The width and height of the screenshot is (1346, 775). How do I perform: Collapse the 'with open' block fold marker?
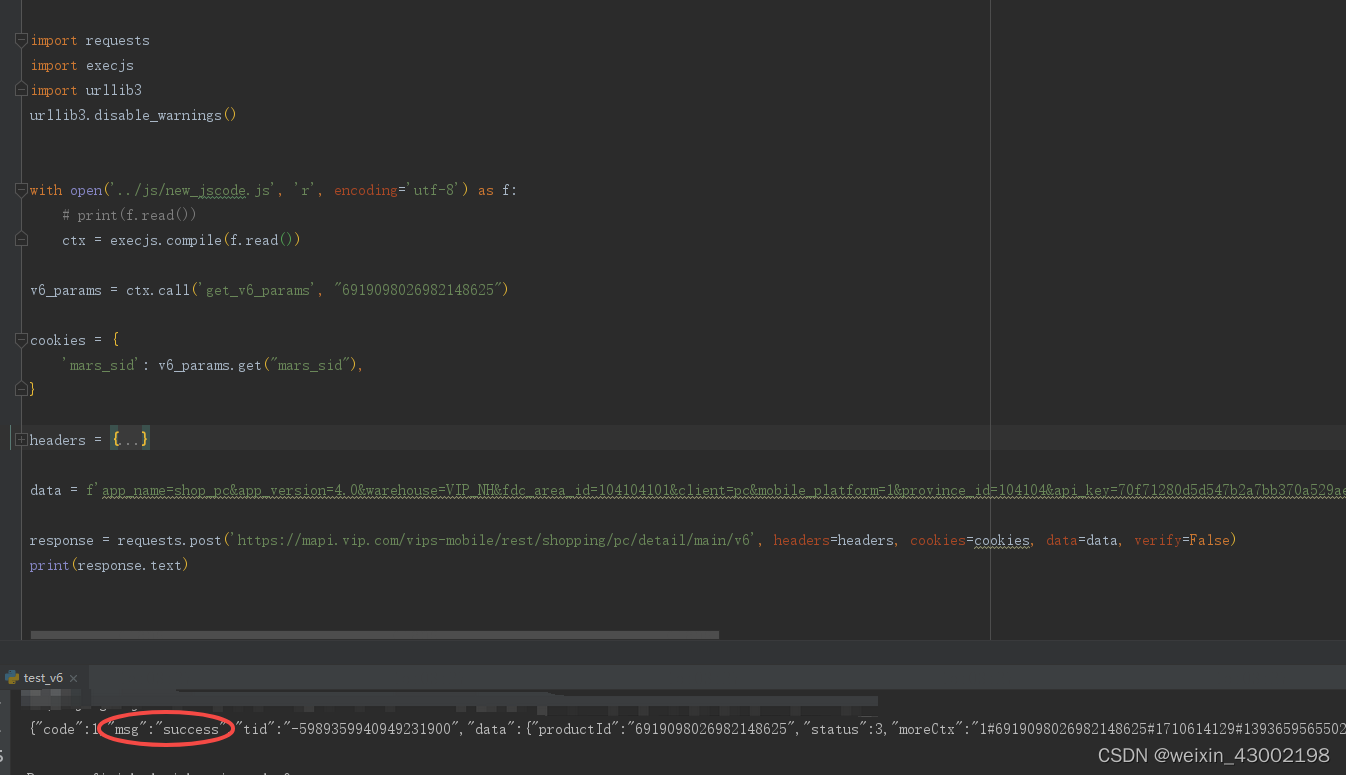(21, 190)
